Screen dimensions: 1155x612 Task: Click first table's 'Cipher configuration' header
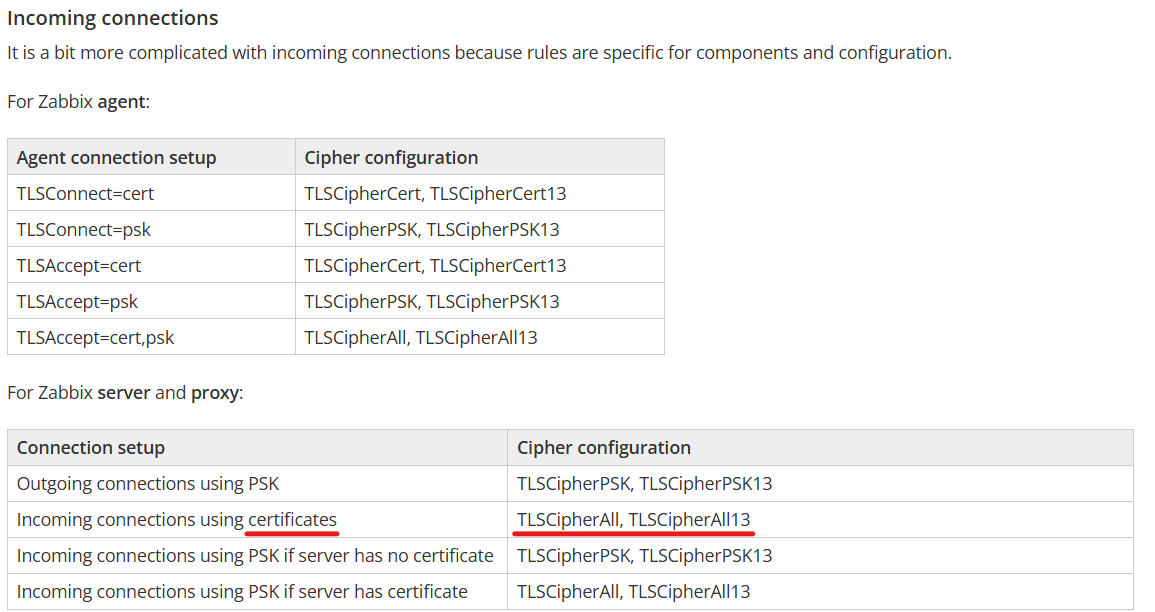pos(391,157)
